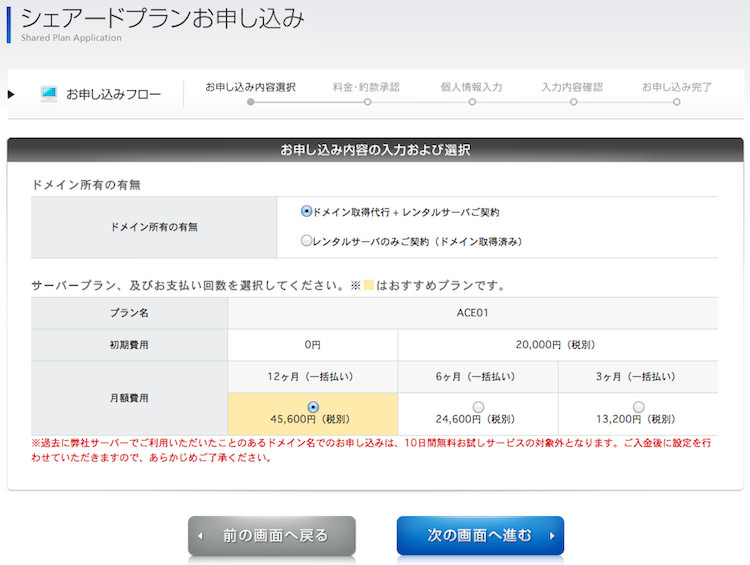The width and height of the screenshot is (750, 565).
Task: Click the left arrow on previous screen button
Action: click(x=201, y=536)
